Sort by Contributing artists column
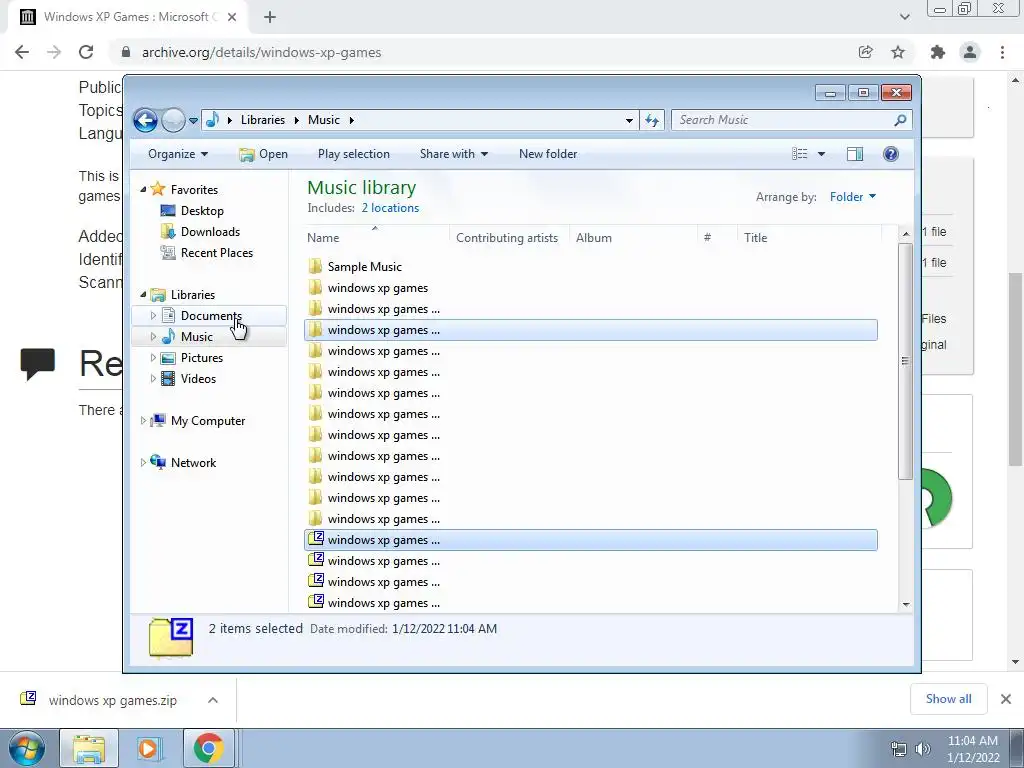The height and width of the screenshot is (768, 1024). (x=507, y=238)
